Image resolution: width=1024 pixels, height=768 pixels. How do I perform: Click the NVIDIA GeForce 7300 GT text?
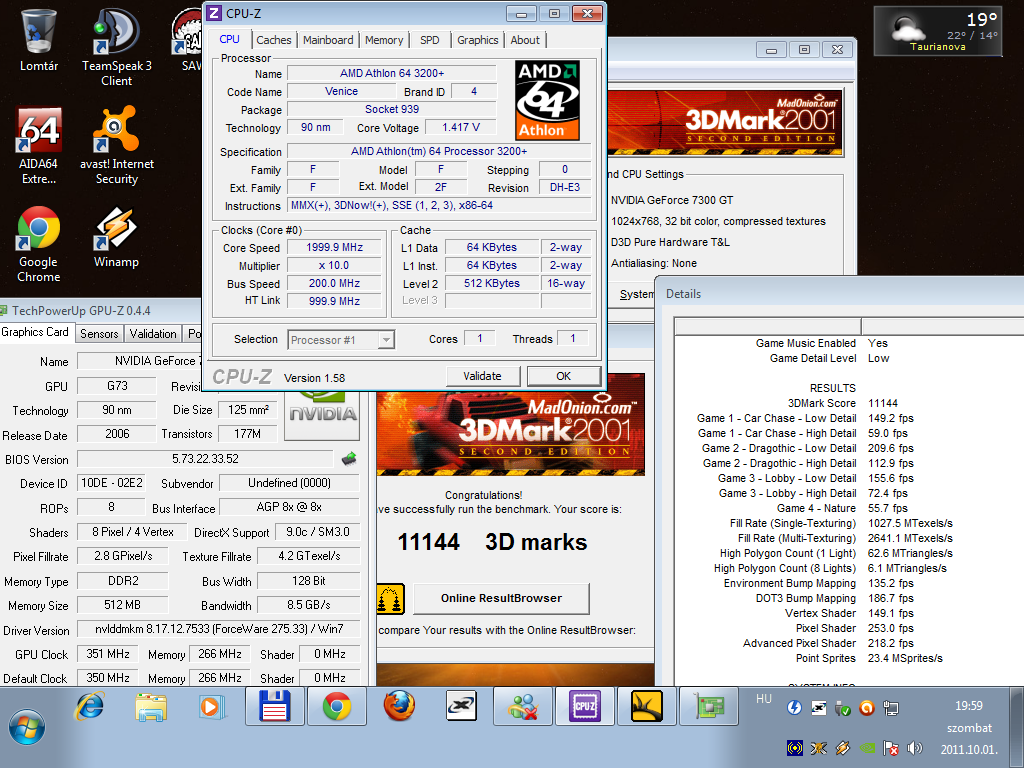(x=672, y=200)
